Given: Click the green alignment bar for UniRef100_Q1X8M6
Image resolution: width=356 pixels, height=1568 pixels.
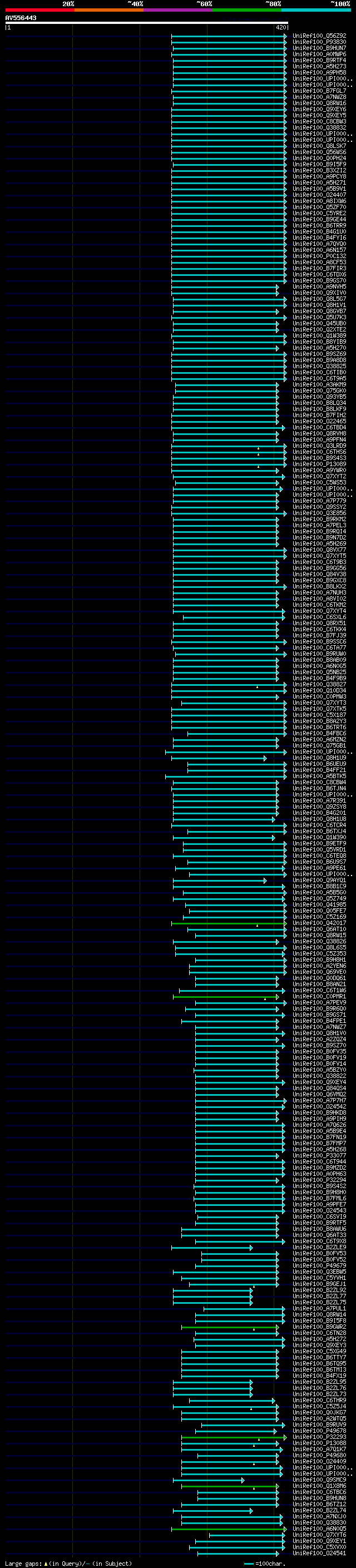Looking at the screenshot, I should pos(230,1486).
